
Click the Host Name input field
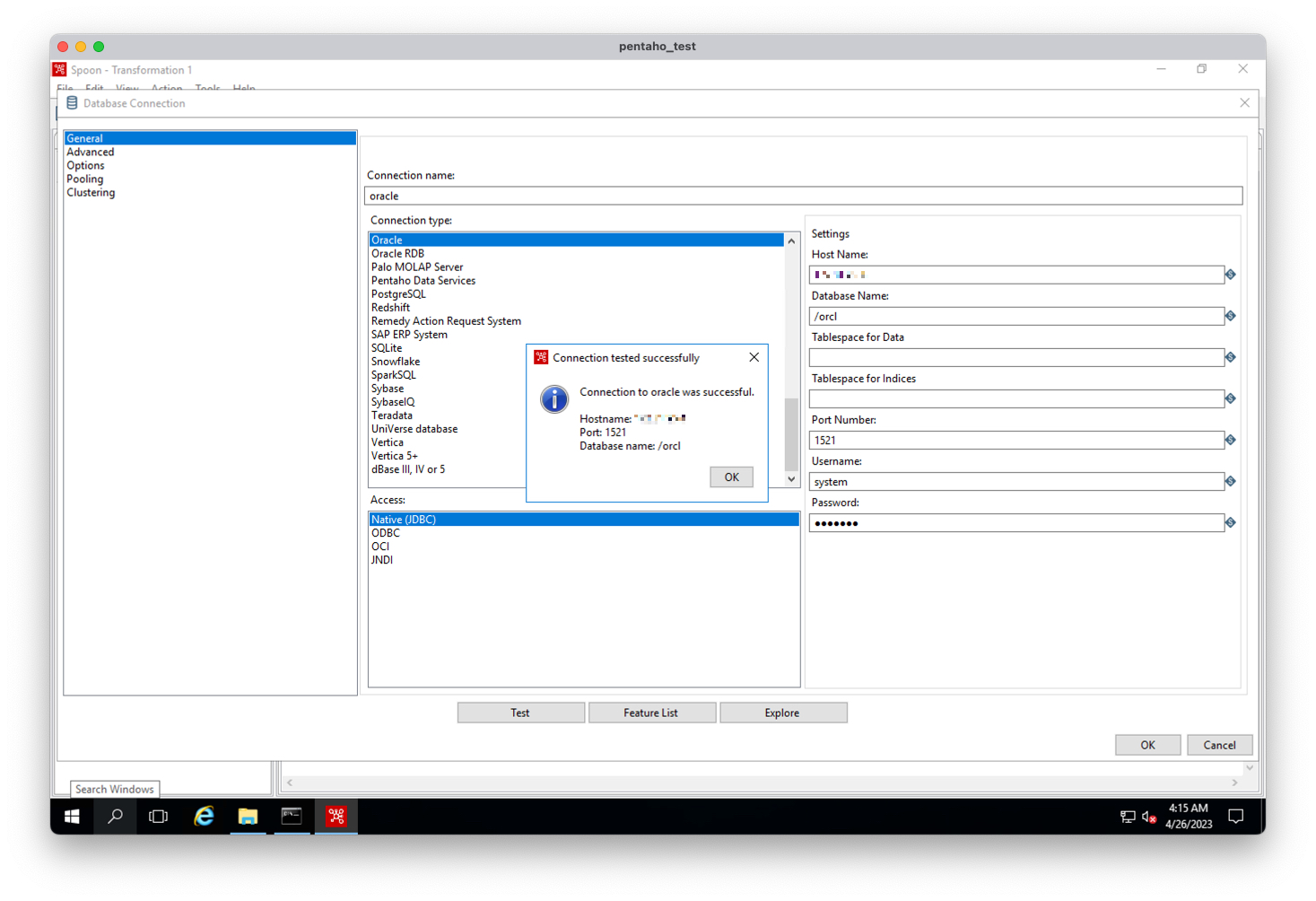(1016, 275)
